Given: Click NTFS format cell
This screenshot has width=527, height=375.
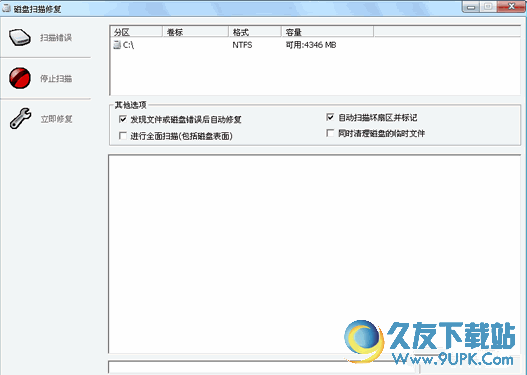Looking at the screenshot, I should [242, 45].
